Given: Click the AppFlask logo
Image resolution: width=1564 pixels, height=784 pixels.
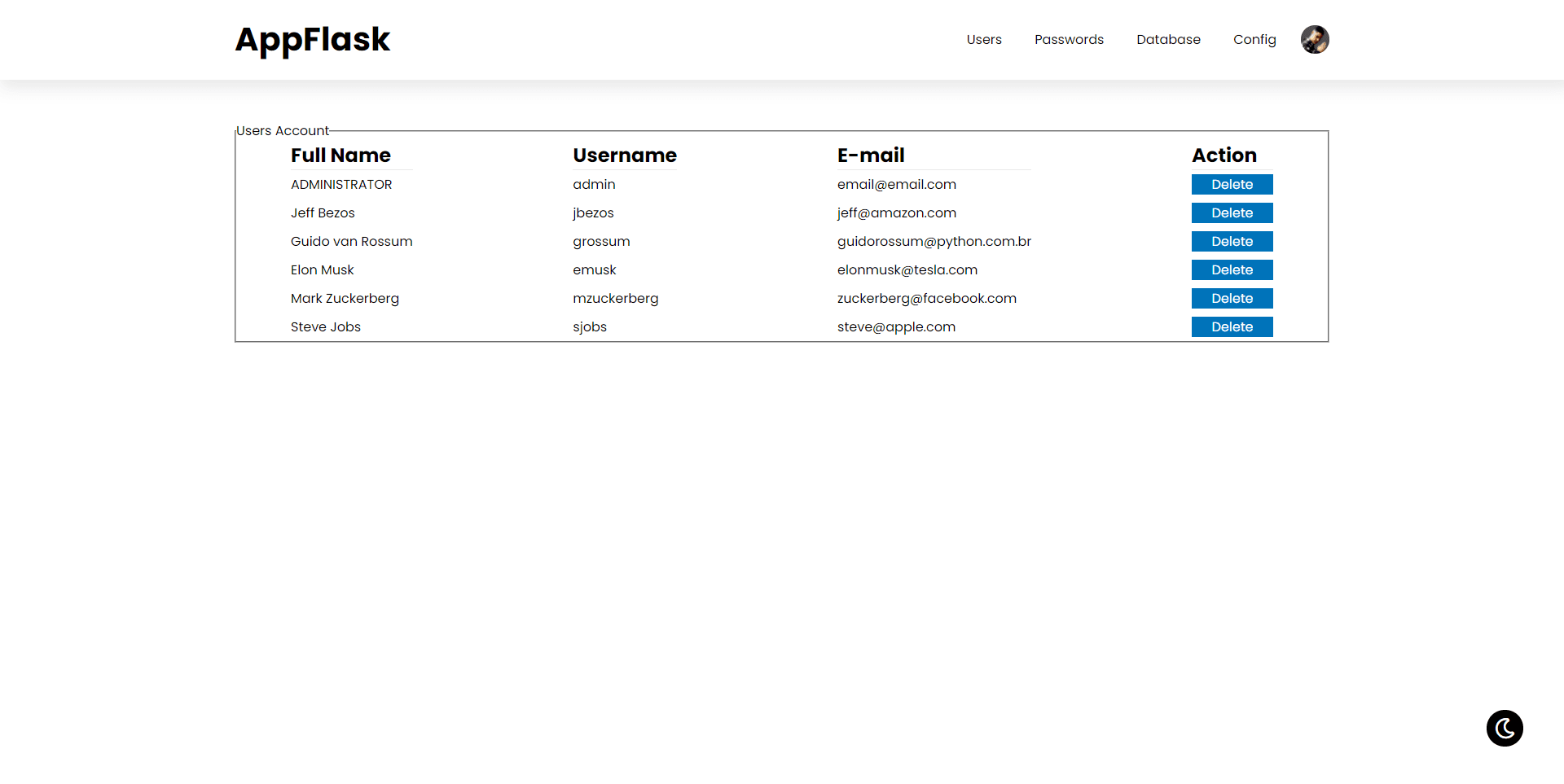Looking at the screenshot, I should (313, 39).
